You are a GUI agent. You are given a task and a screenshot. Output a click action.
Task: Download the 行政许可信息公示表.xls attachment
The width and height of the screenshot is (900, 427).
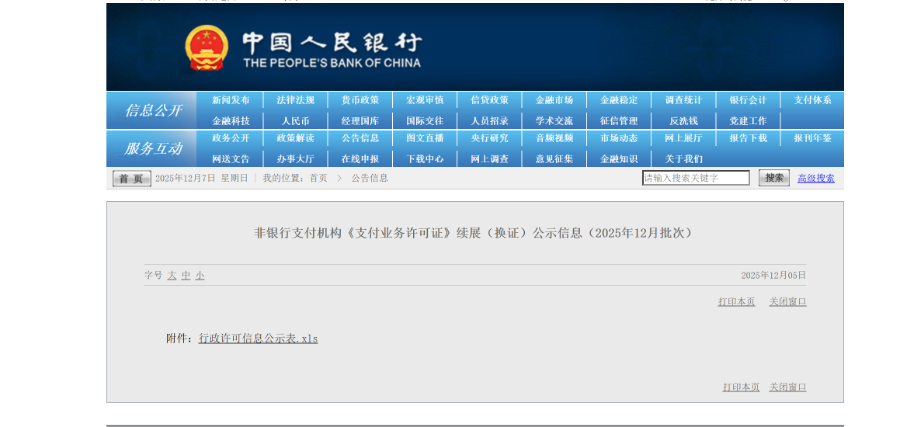[x=258, y=338]
